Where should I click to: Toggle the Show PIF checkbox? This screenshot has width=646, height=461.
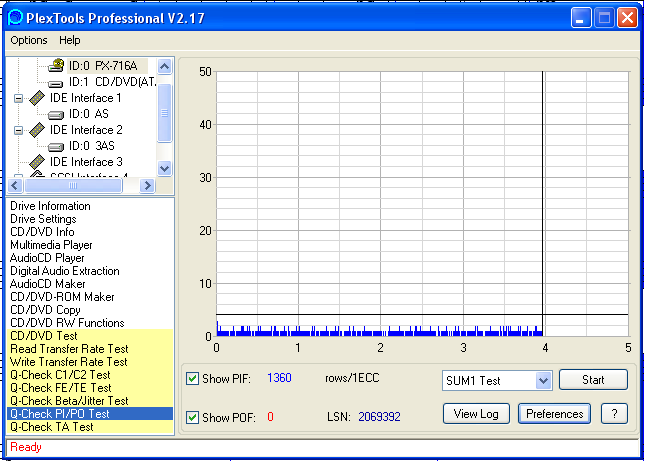point(192,378)
